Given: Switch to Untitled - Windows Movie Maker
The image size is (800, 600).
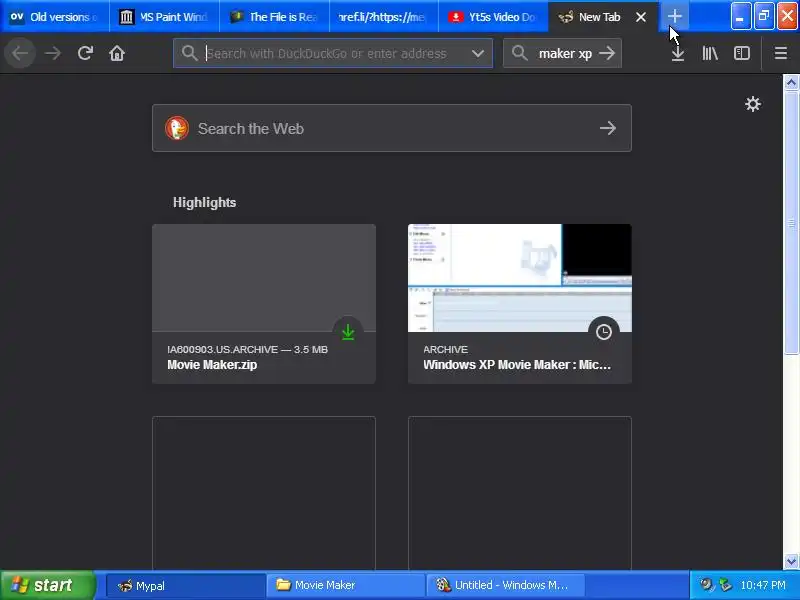Looking at the screenshot, I should coord(506,585).
